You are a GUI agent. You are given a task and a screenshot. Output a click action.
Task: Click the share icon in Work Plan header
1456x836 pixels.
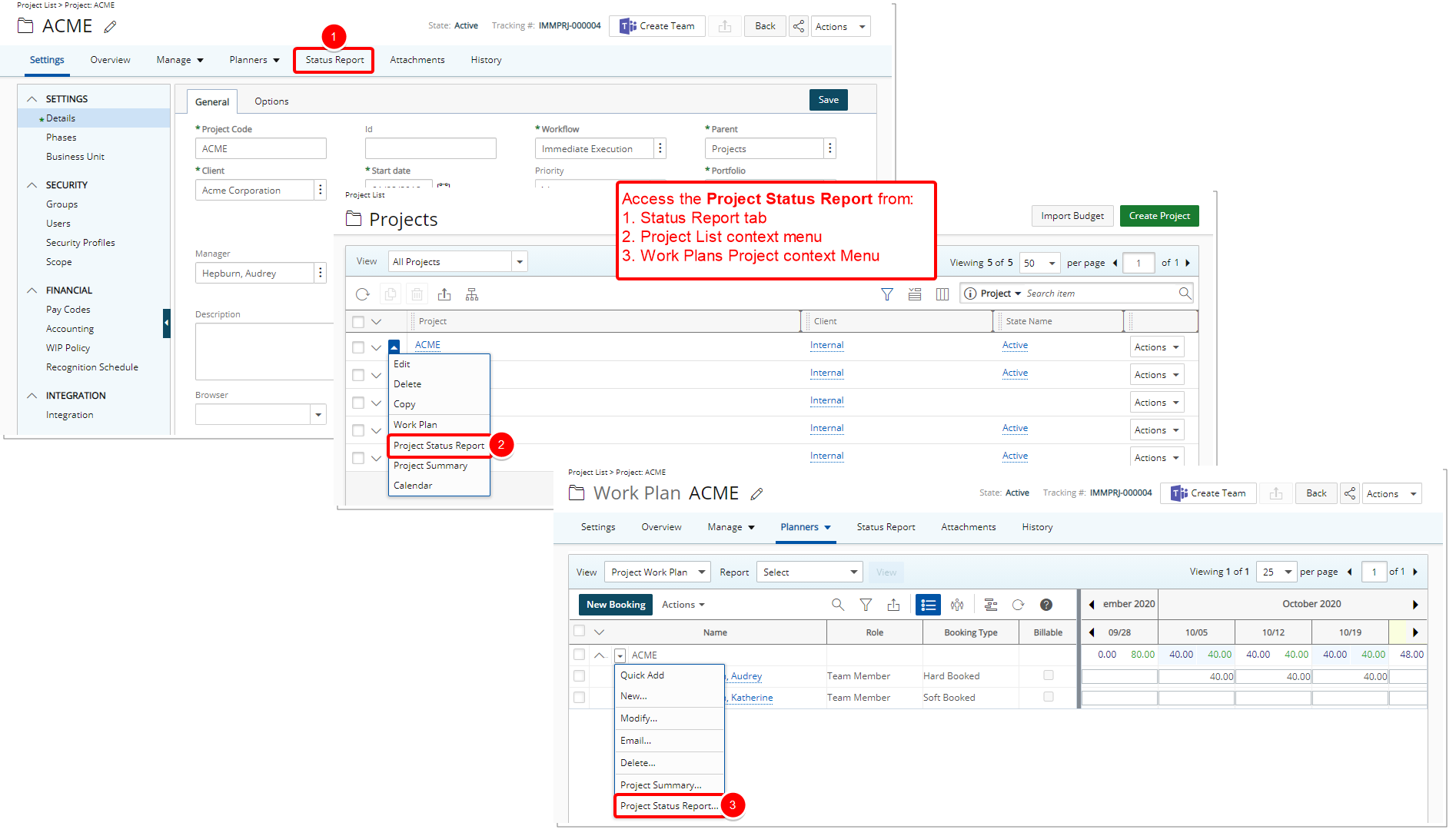1349,493
